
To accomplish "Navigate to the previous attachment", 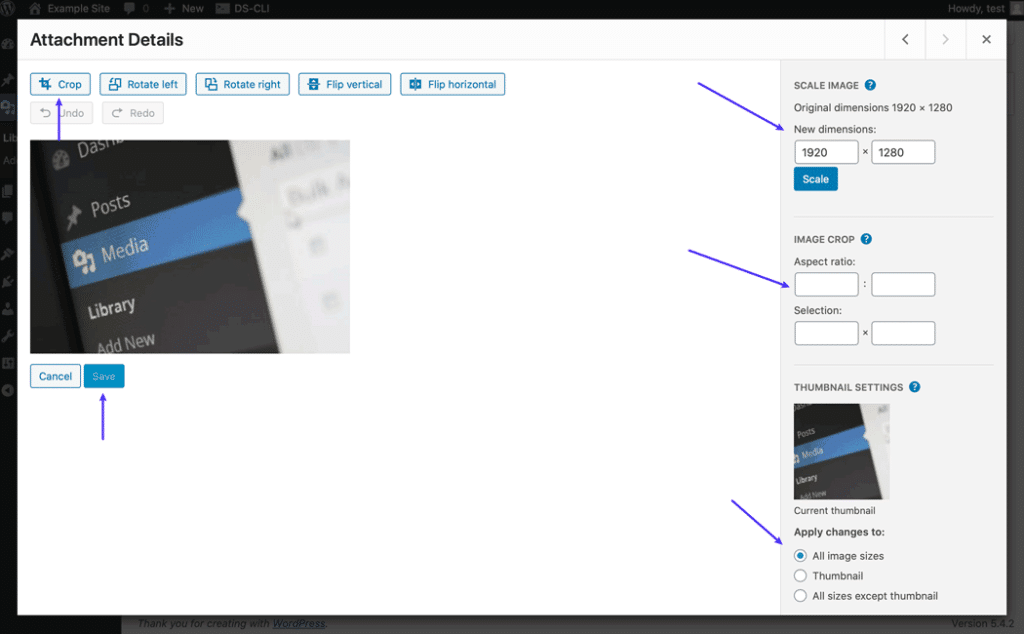I will click(904, 39).
